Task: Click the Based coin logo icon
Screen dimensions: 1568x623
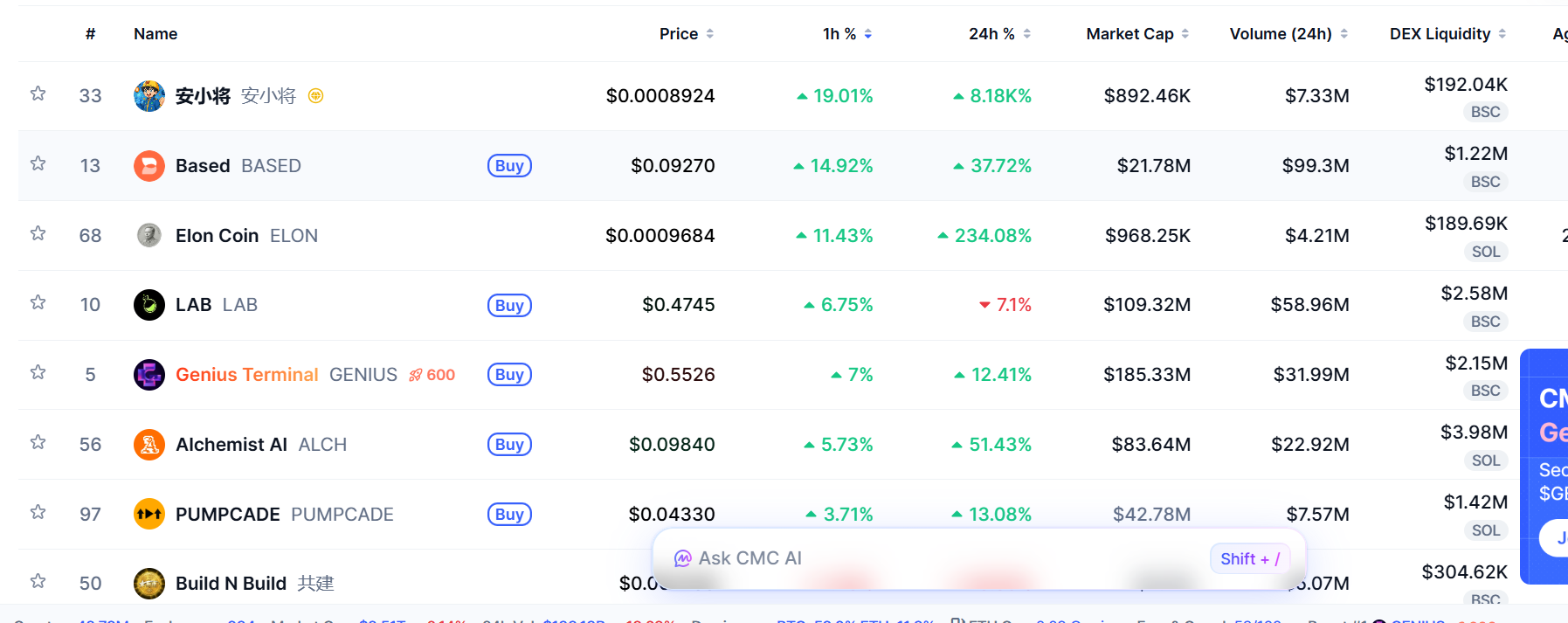Action: click(x=149, y=166)
